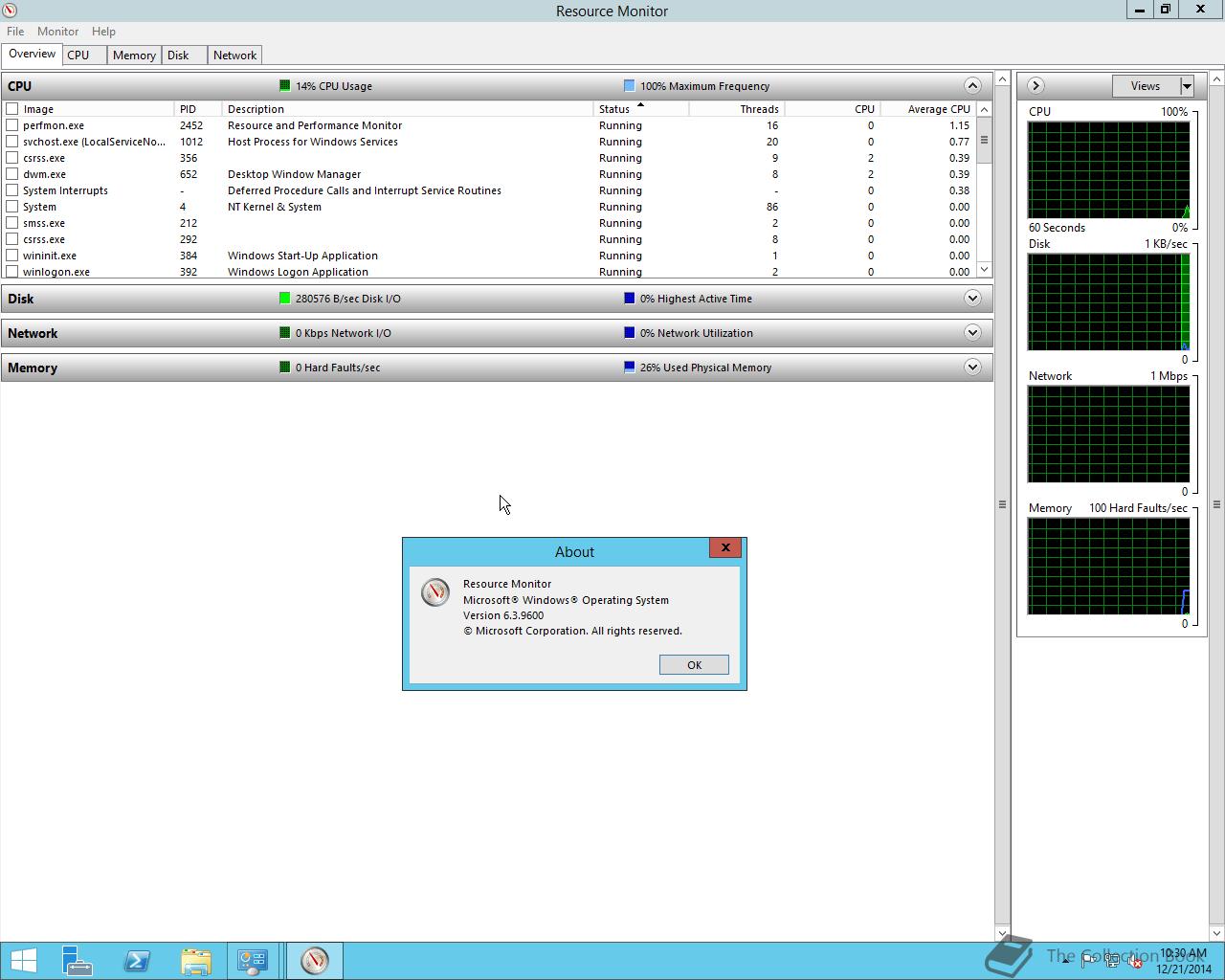Screen dimensions: 1225x980
Task: Check the csrss.exe PID 356 checkbox
Action: tap(12, 158)
